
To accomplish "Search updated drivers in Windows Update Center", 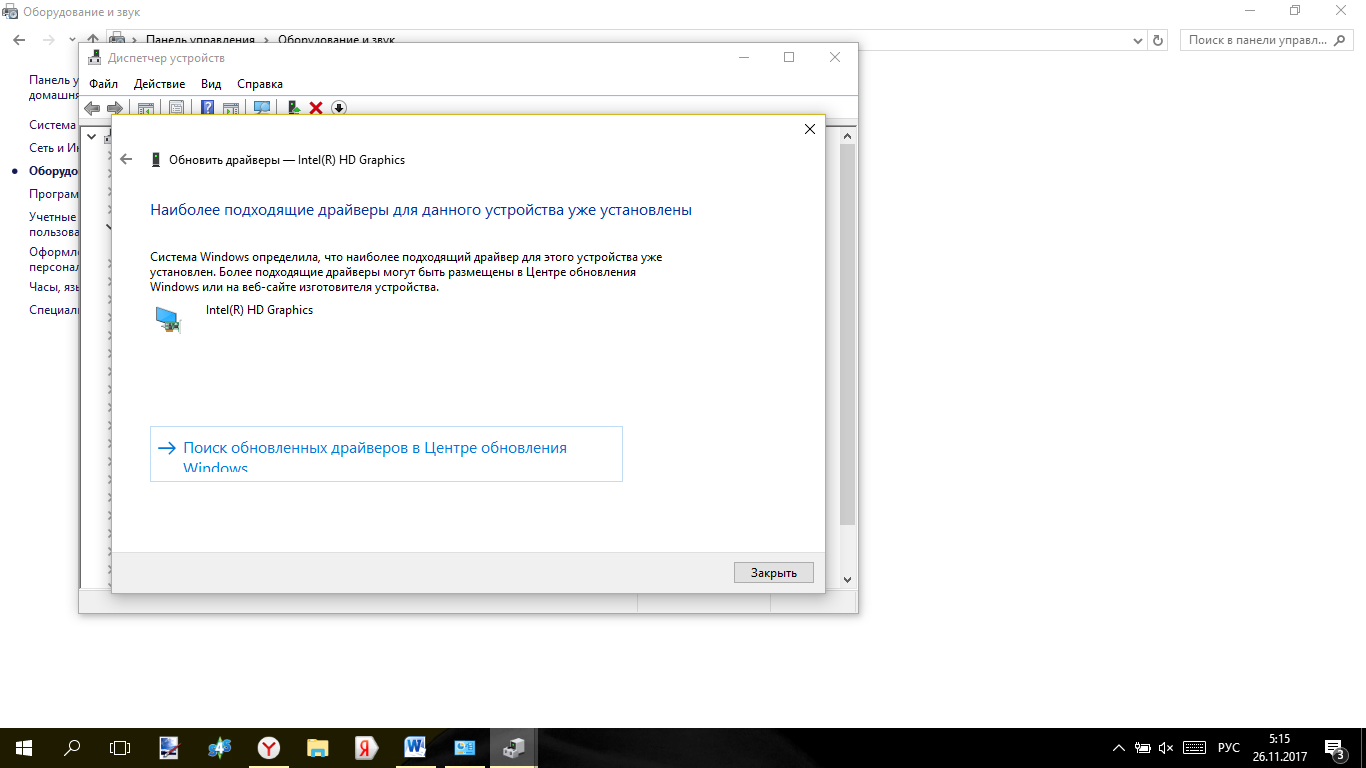I will 386,454.
